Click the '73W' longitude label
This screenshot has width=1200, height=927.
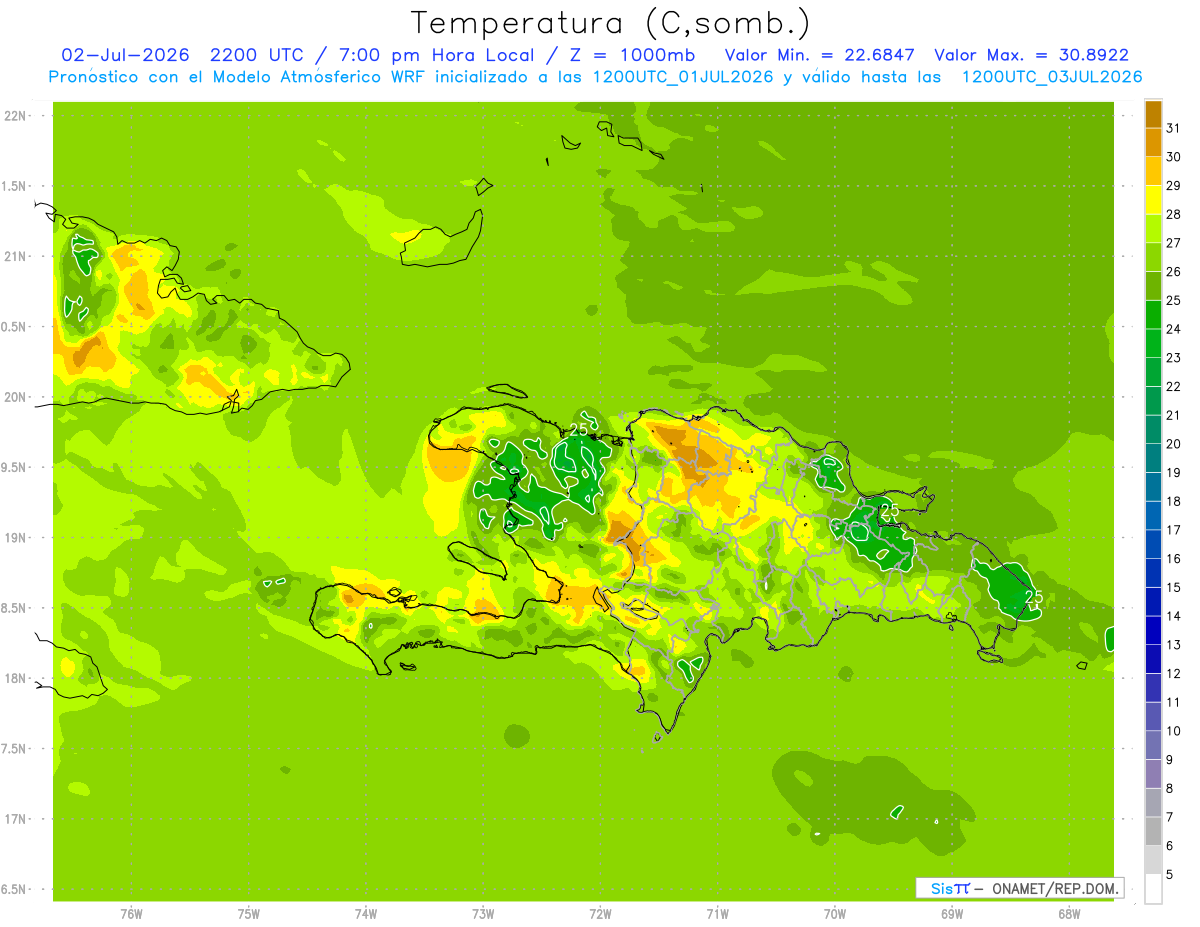483,914
